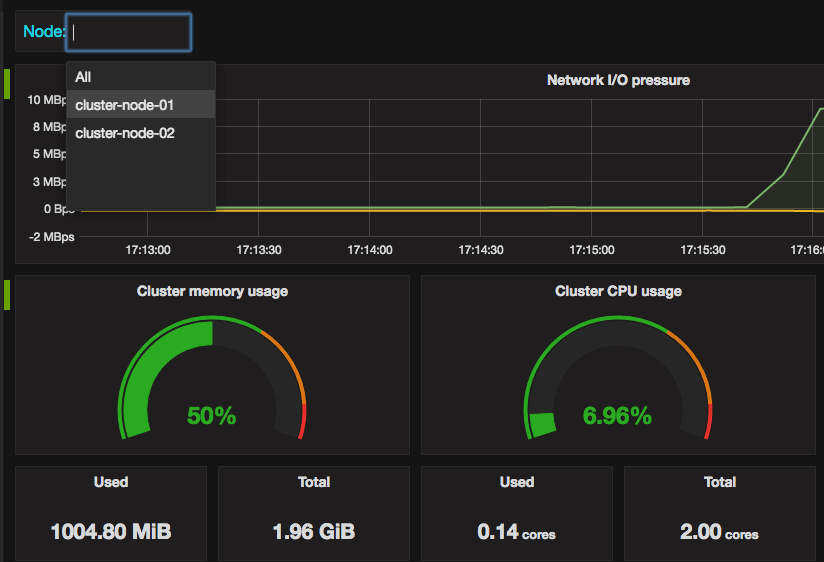
Task: Open the Network I/O pressure panel title menu
Action: coord(618,80)
